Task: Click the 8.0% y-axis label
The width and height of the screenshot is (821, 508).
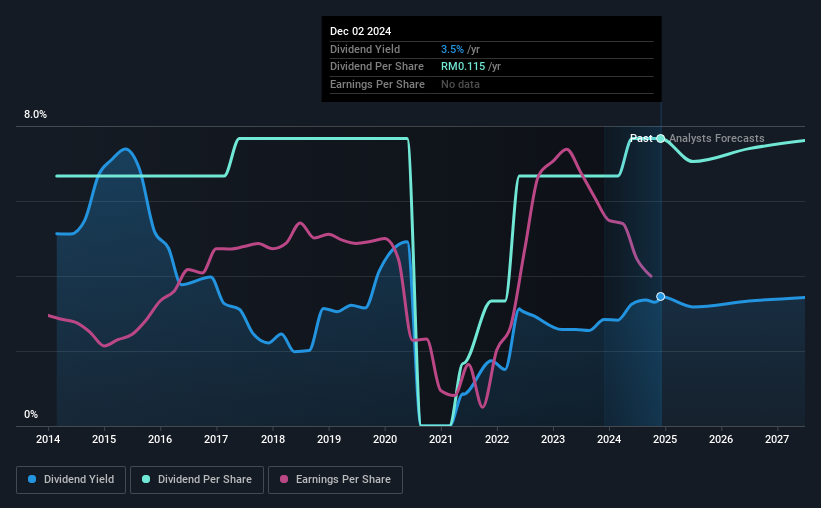Action: tap(35, 114)
